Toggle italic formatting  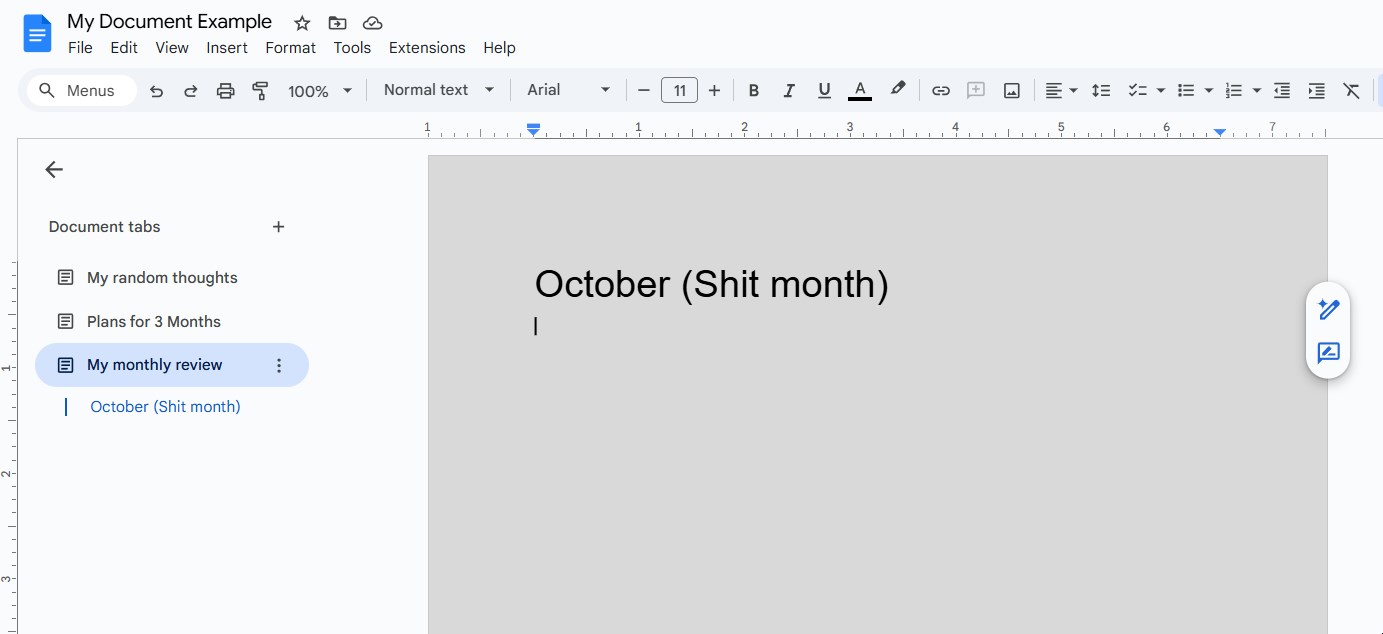[x=789, y=91]
